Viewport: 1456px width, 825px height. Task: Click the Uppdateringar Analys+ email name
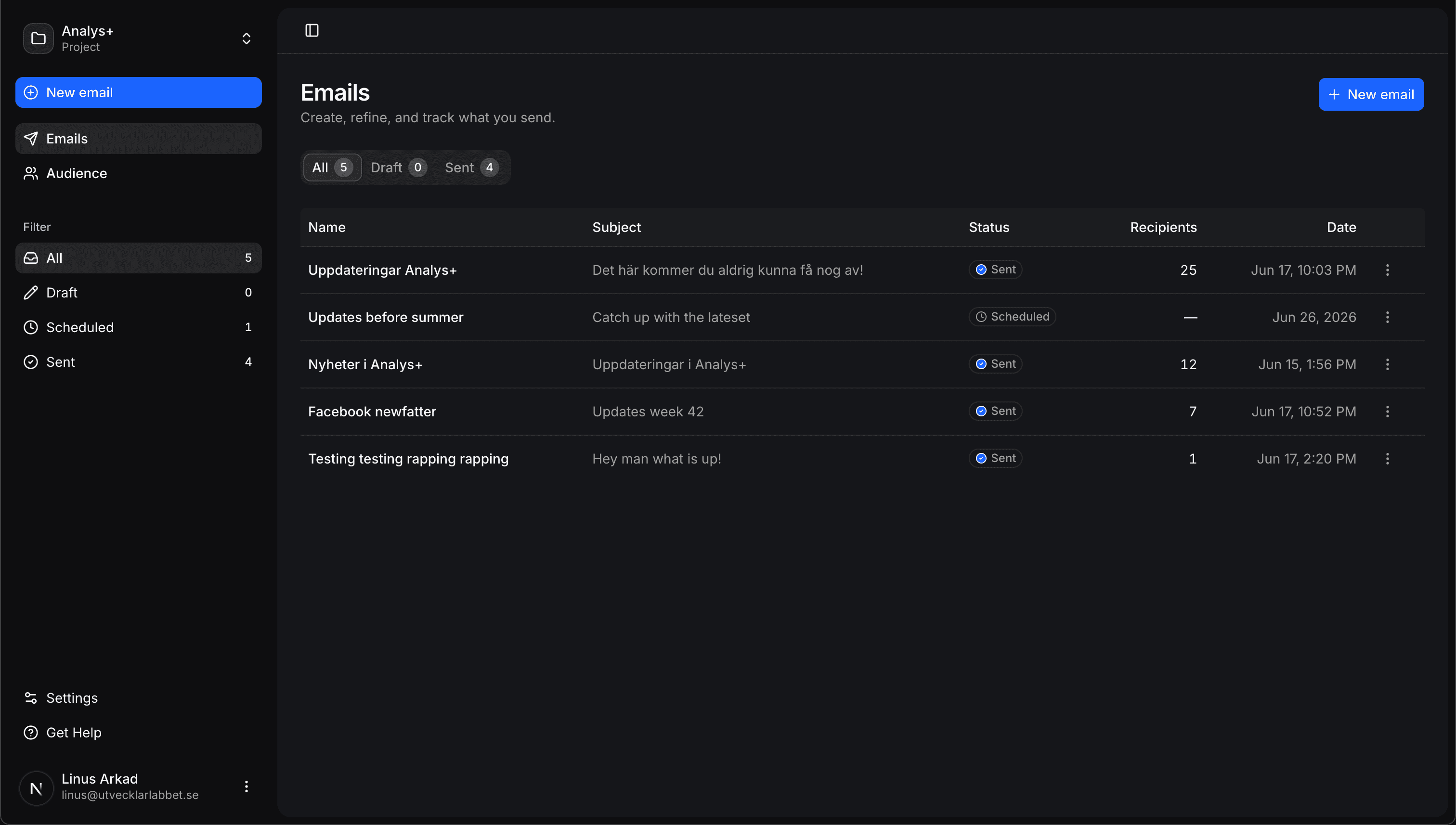[382, 270]
